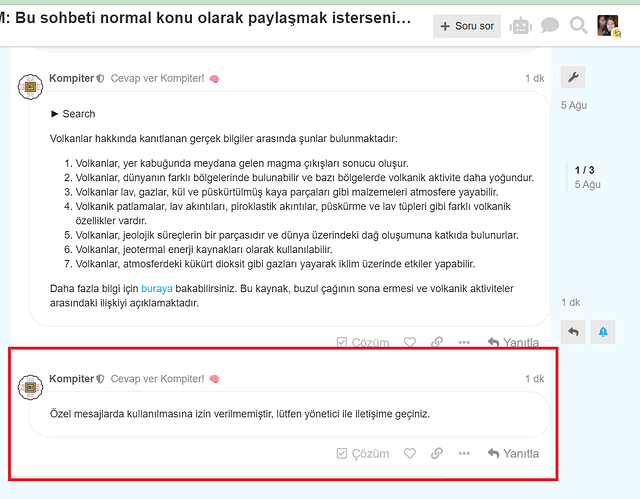Open the chat speech bubble icon
This screenshot has height=499, width=640.
(550, 25)
